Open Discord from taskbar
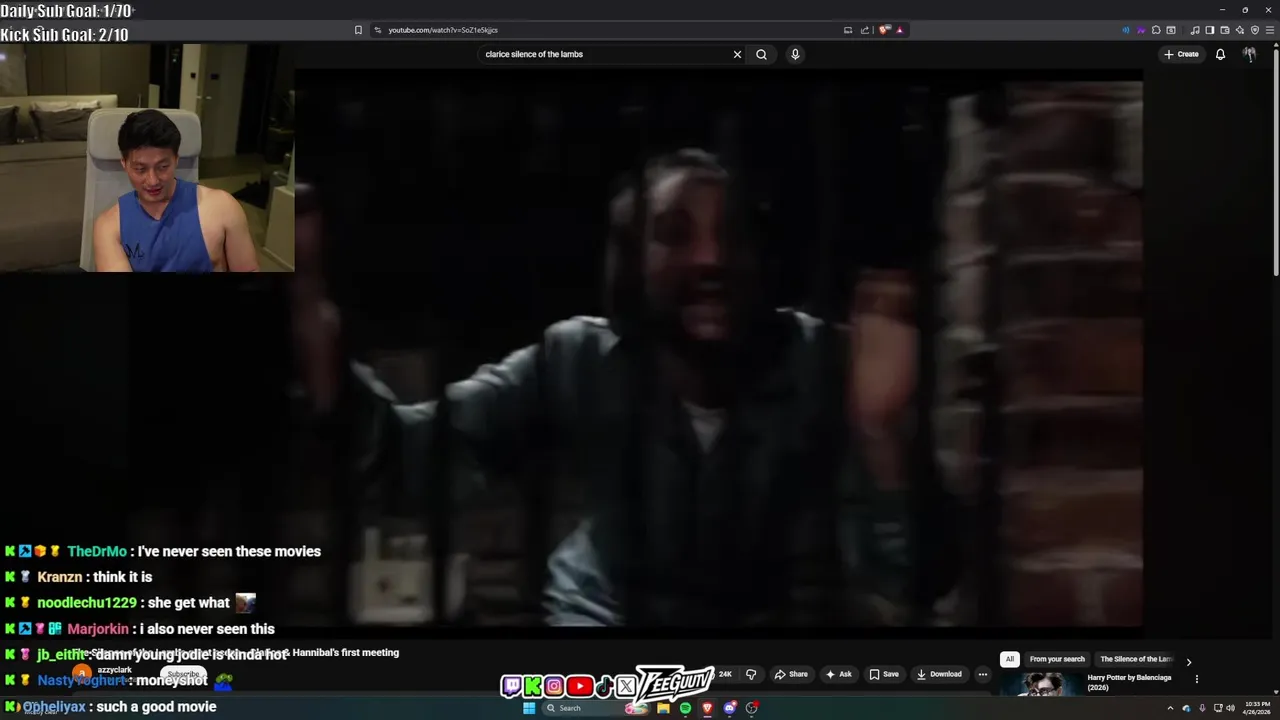Viewport: 1280px width, 720px height. point(730,708)
